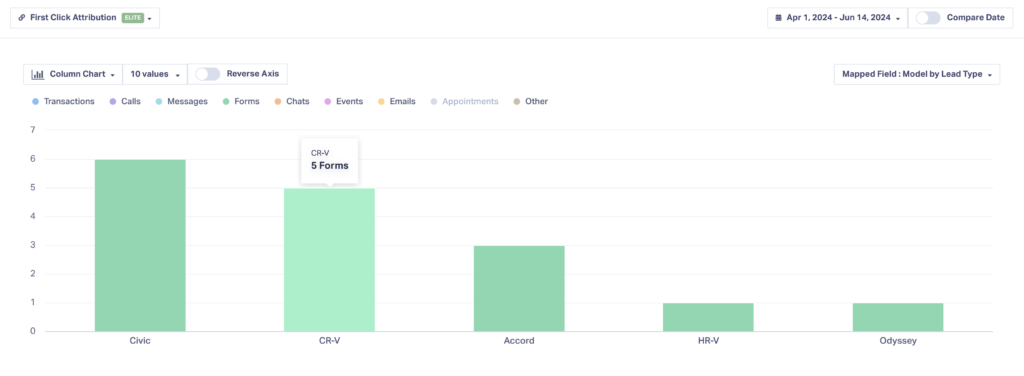Image resolution: width=1024 pixels, height=376 pixels.
Task: Click the Civic bar in chart
Action: (x=140, y=245)
